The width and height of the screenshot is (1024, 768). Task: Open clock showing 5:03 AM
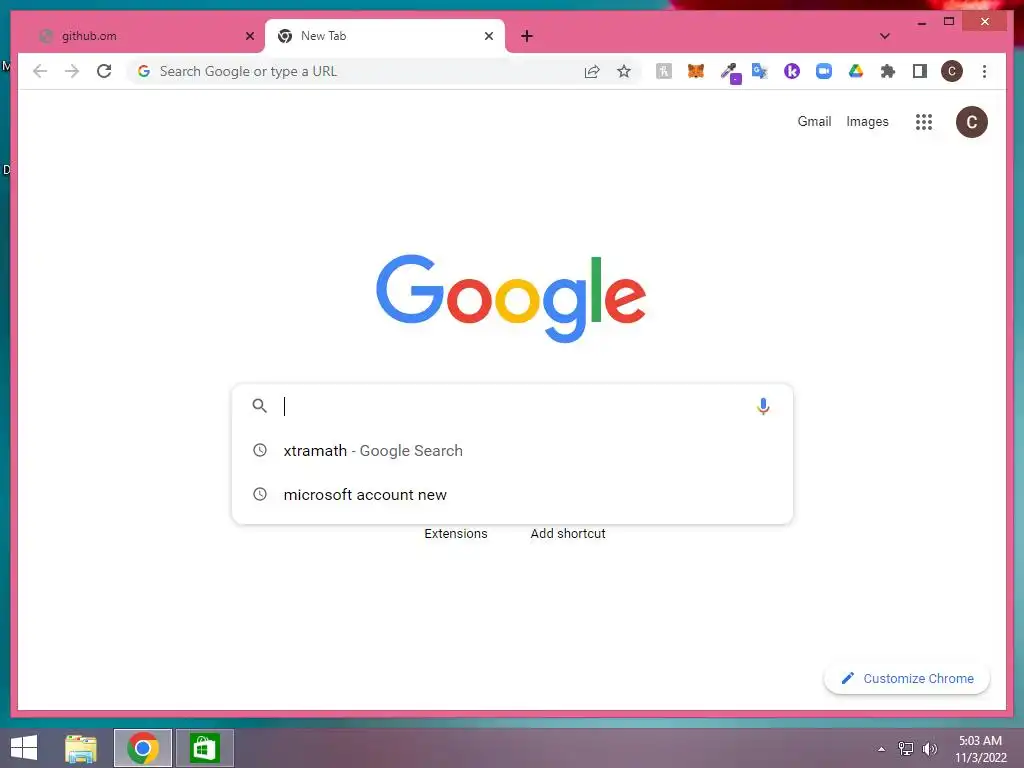[980, 749]
